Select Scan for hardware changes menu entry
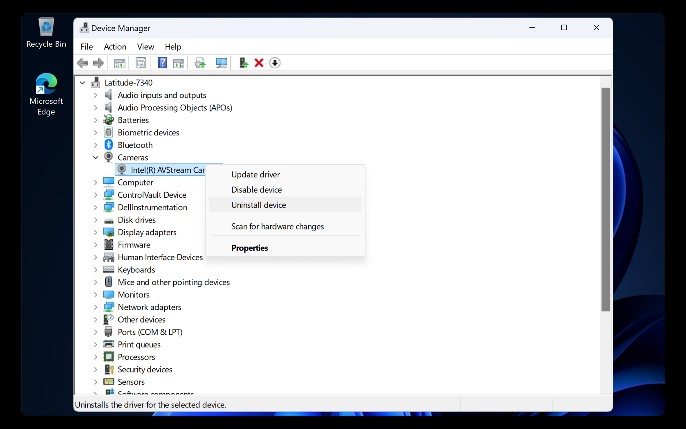 pos(285,227)
